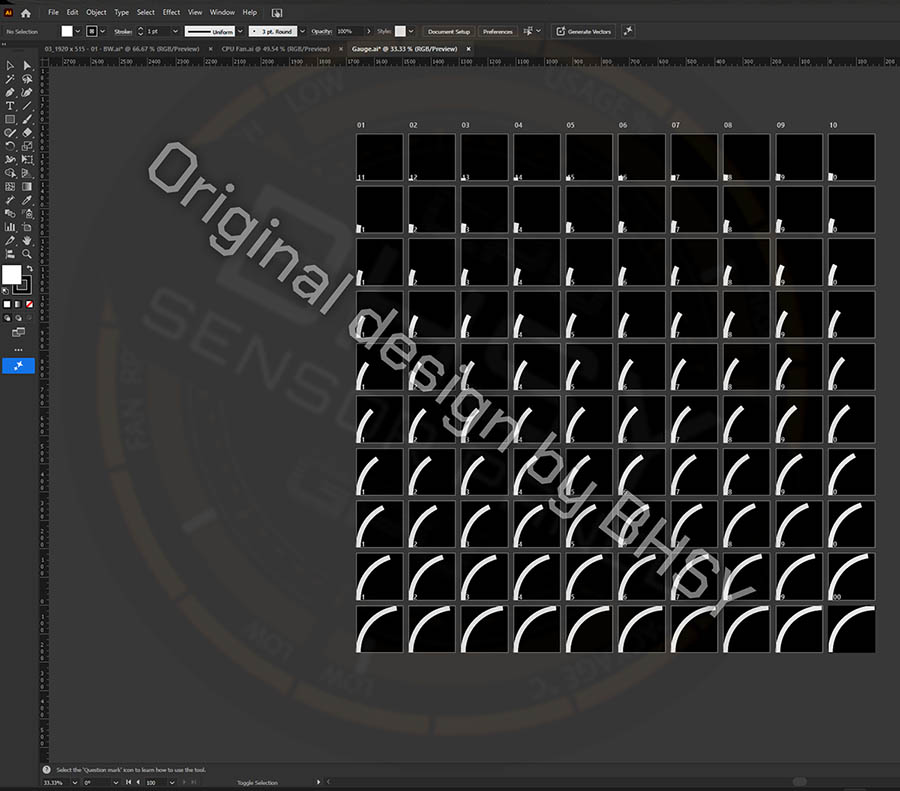The width and height of the screenshot is (900, 791).
Task: Select the Zoom tool
Action: click(x=26, y=254)
